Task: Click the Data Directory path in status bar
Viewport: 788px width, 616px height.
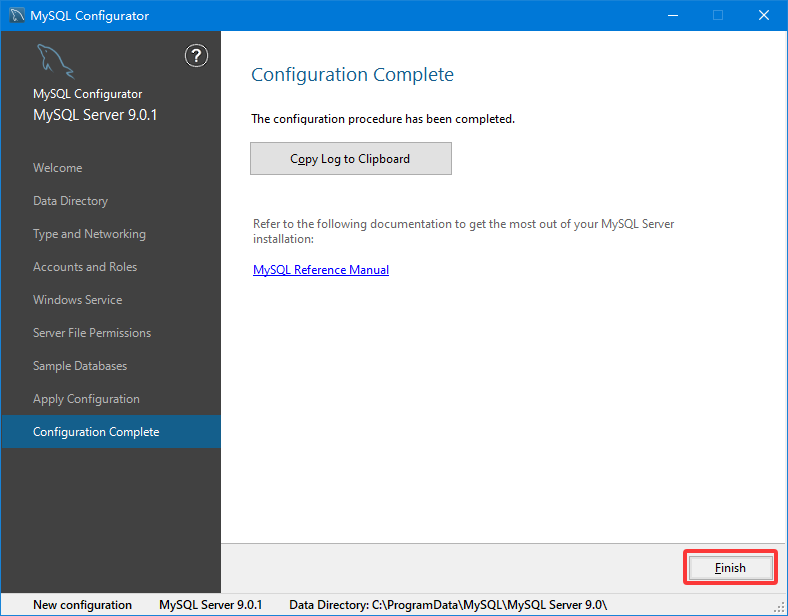Action: pos(448,605)
